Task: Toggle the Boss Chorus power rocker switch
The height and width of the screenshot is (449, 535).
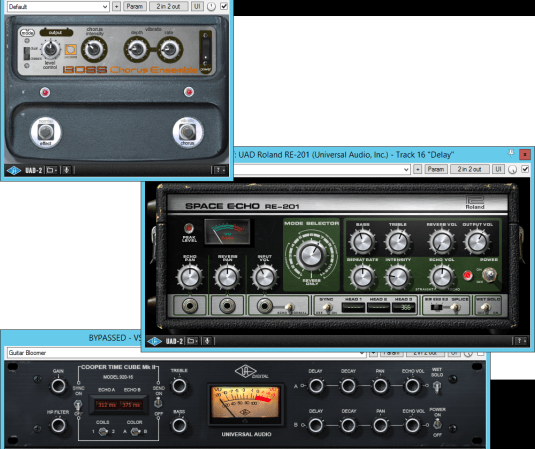Action: tap(206, 50)
